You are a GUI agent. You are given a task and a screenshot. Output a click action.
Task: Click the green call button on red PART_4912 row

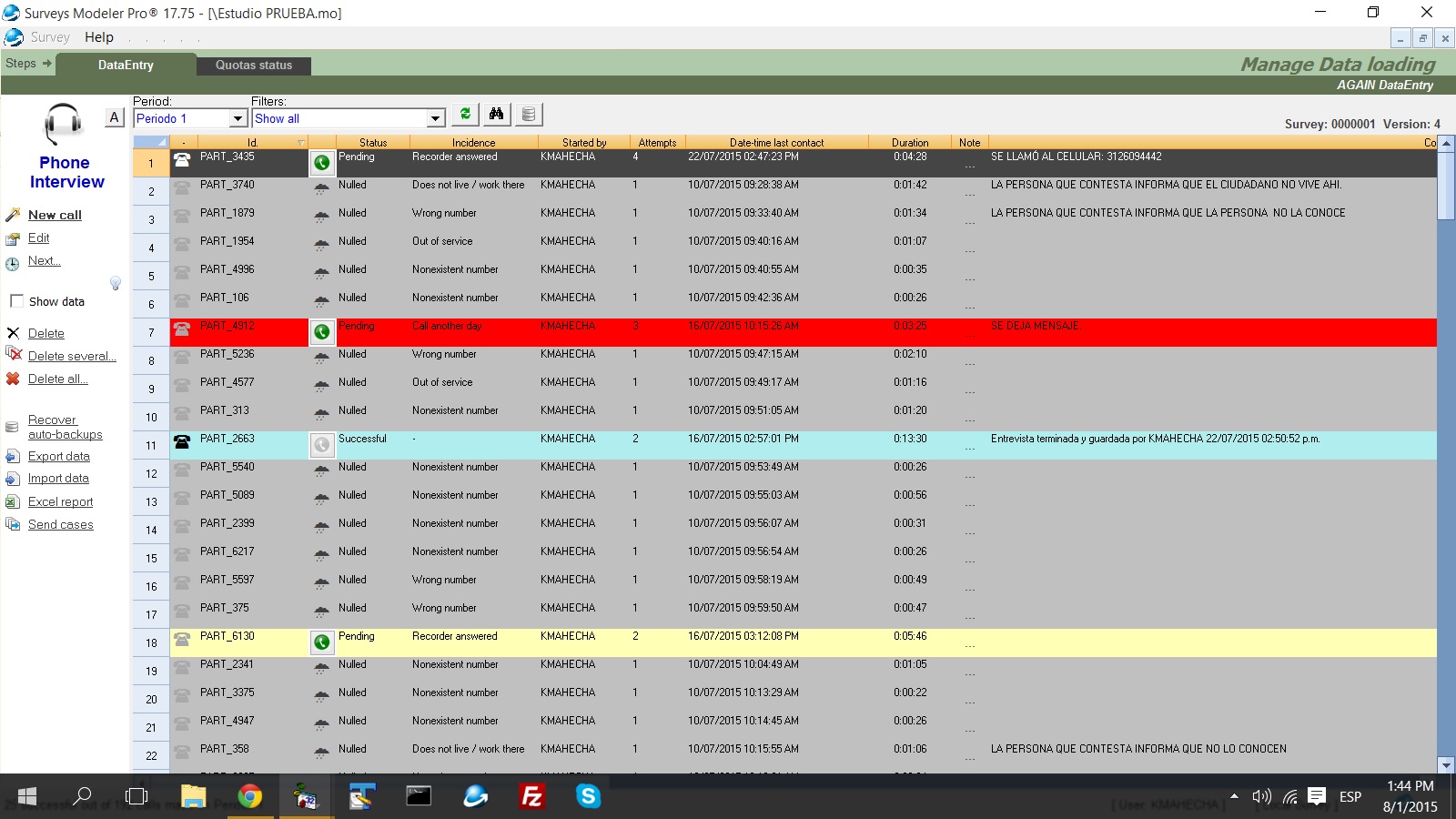pyautogui.click(x=321, y=332)
